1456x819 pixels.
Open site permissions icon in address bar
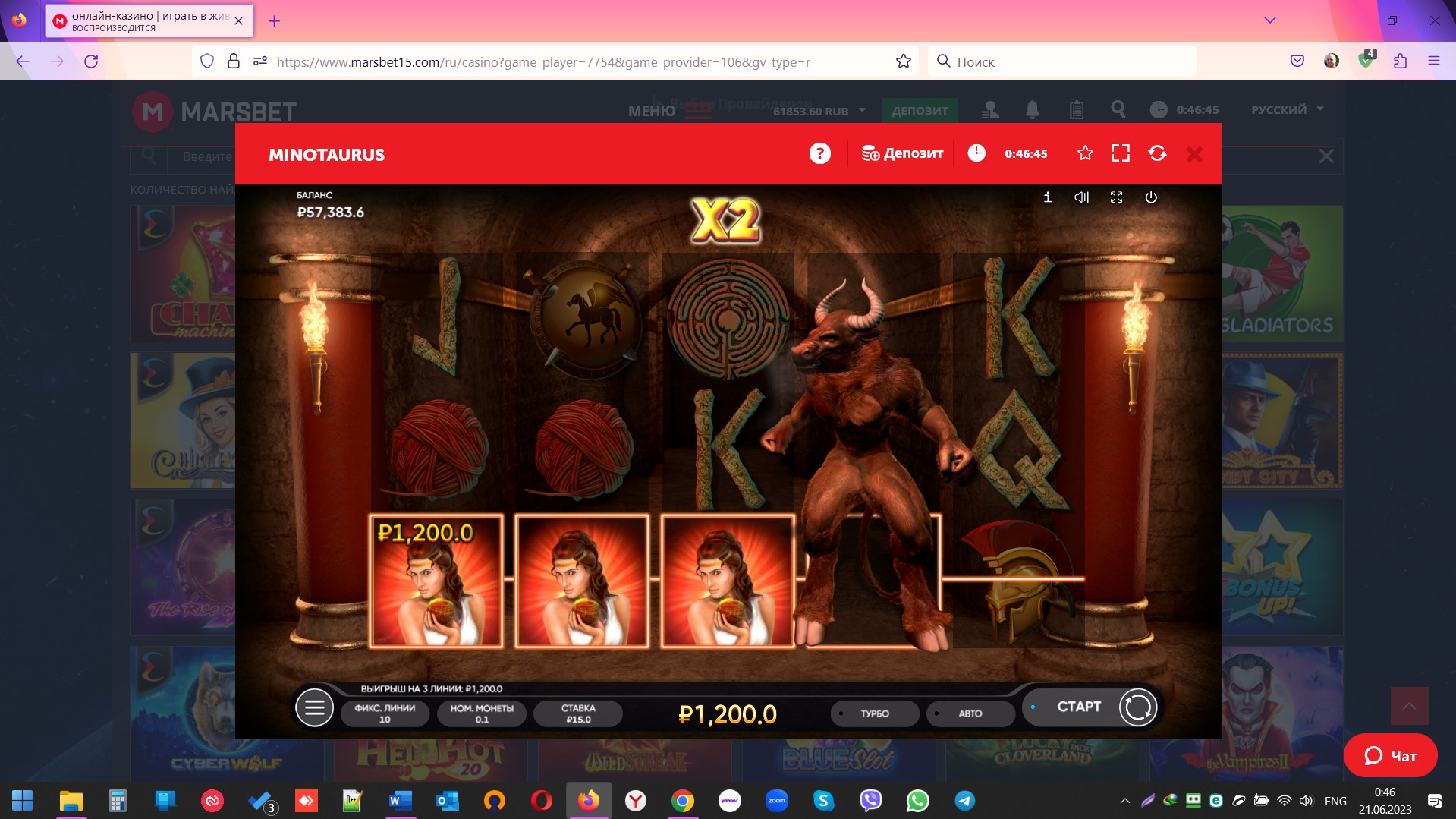click(x=259, y=61)
